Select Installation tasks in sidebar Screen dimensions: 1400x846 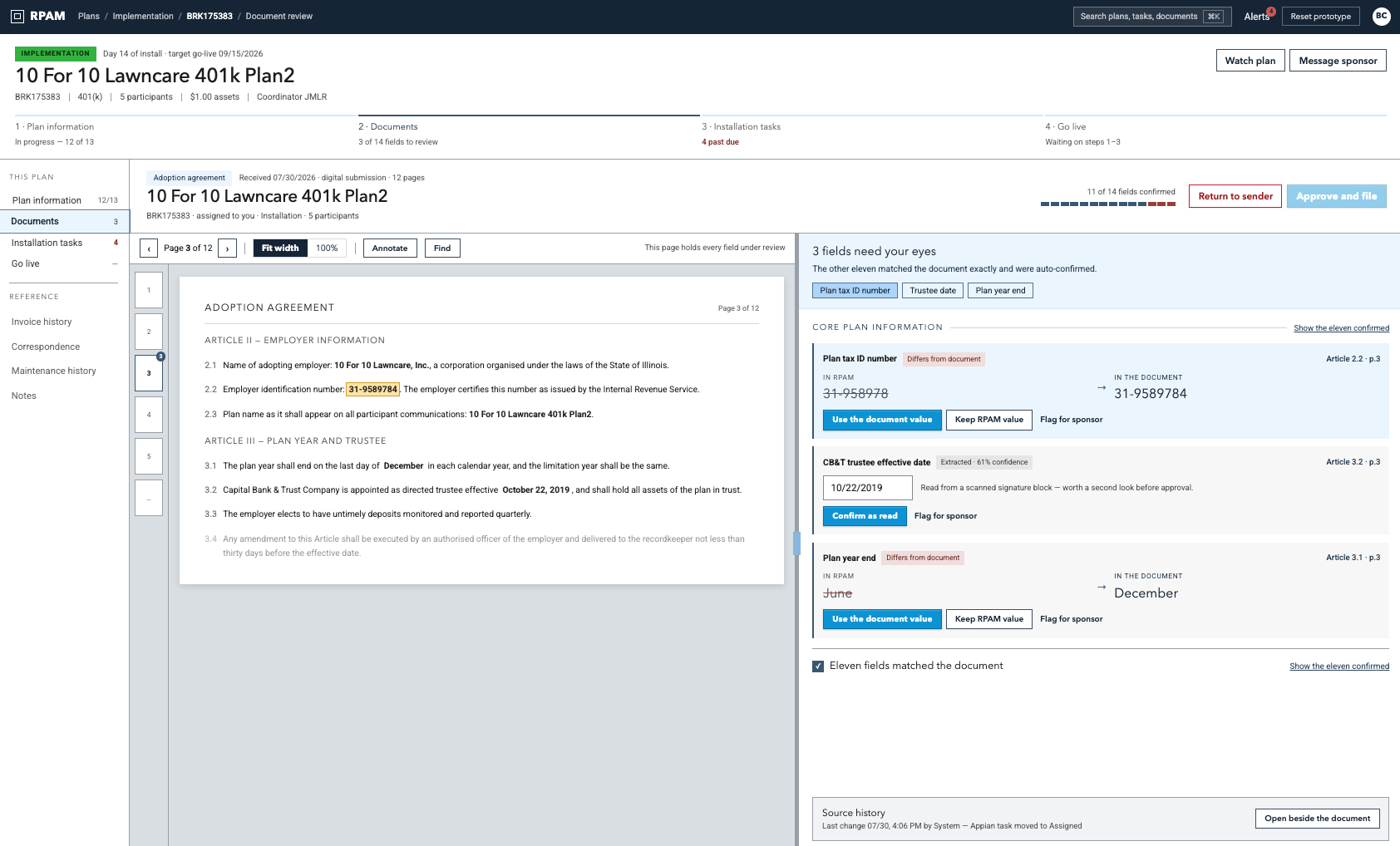click(65, 243)
